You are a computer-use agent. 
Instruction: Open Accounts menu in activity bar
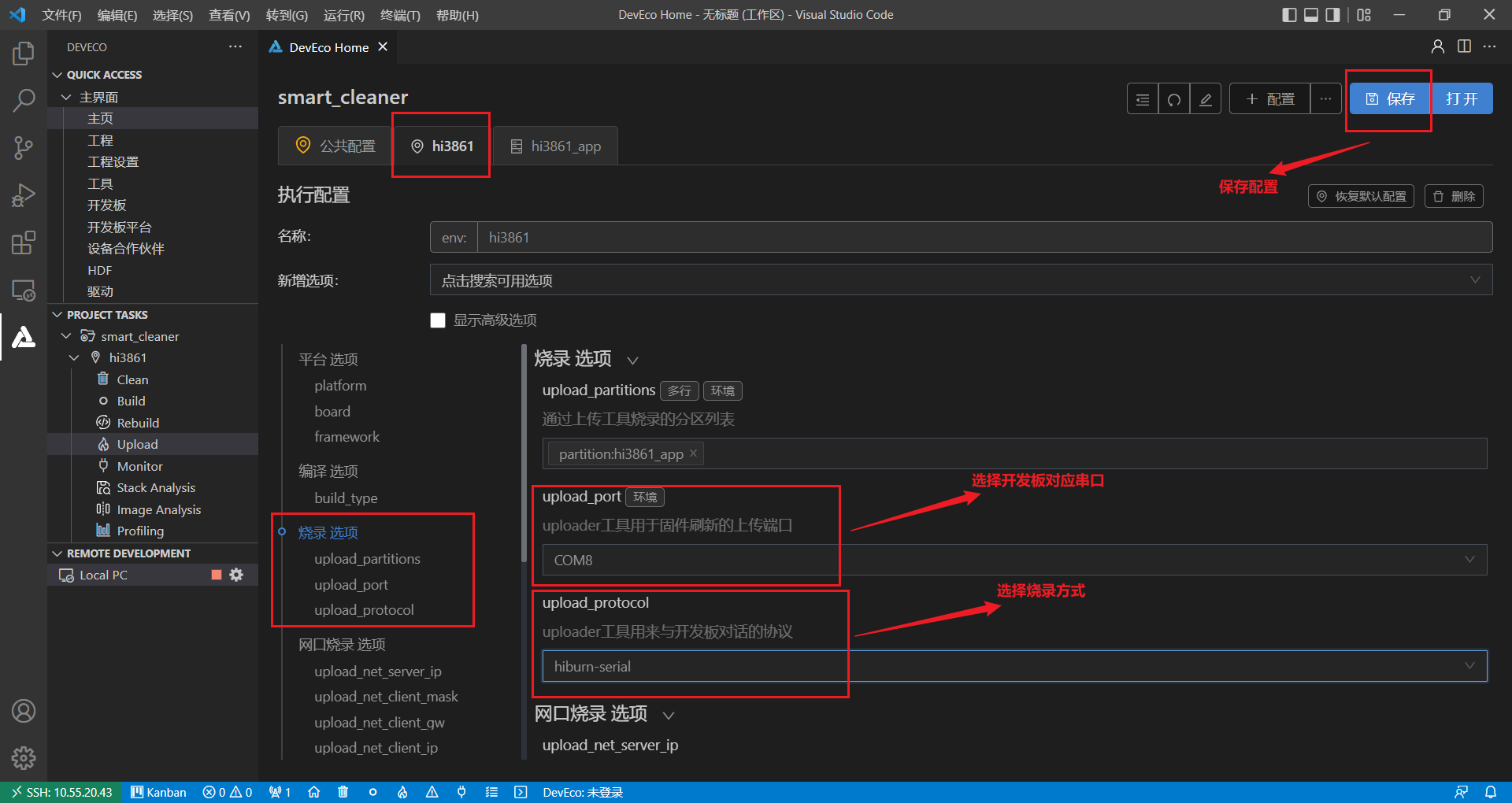tap(24, 711)
